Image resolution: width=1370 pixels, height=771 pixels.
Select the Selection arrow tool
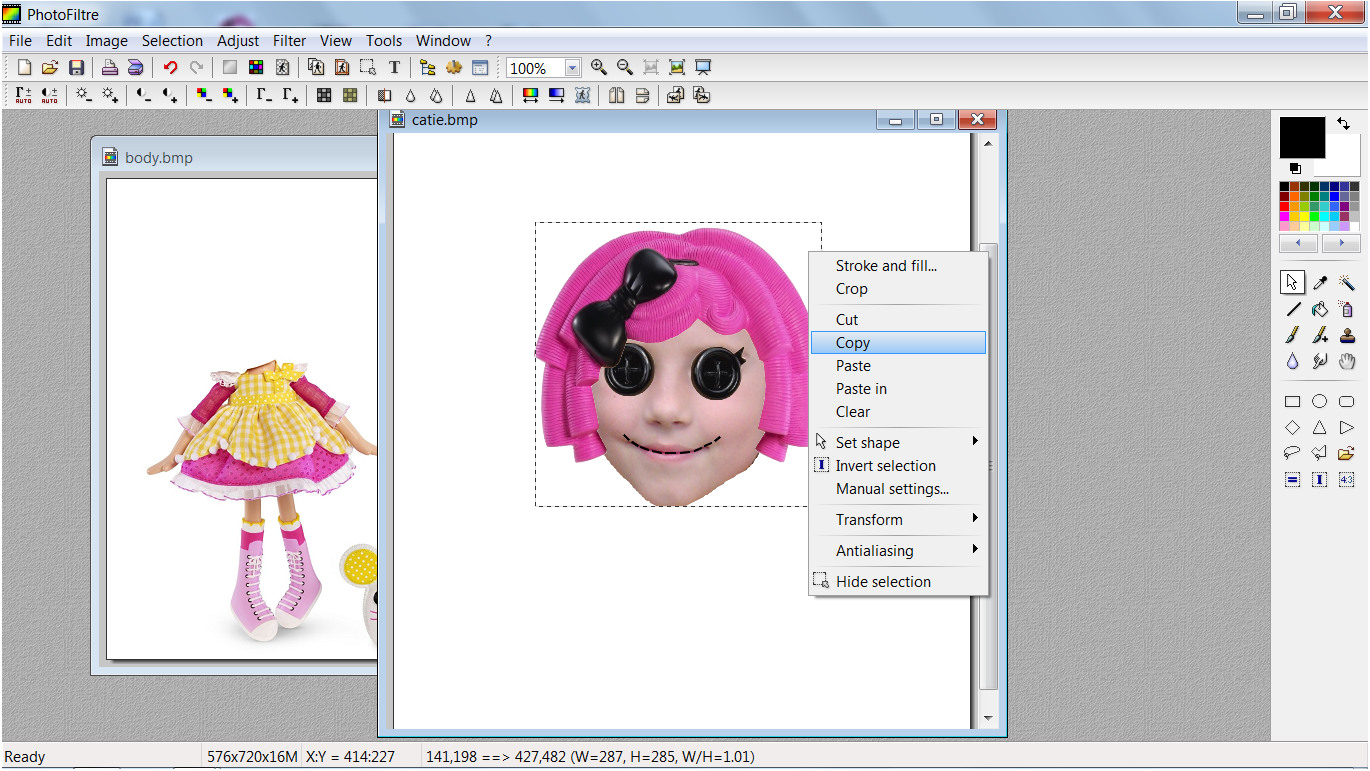[x=1293, y=283]
